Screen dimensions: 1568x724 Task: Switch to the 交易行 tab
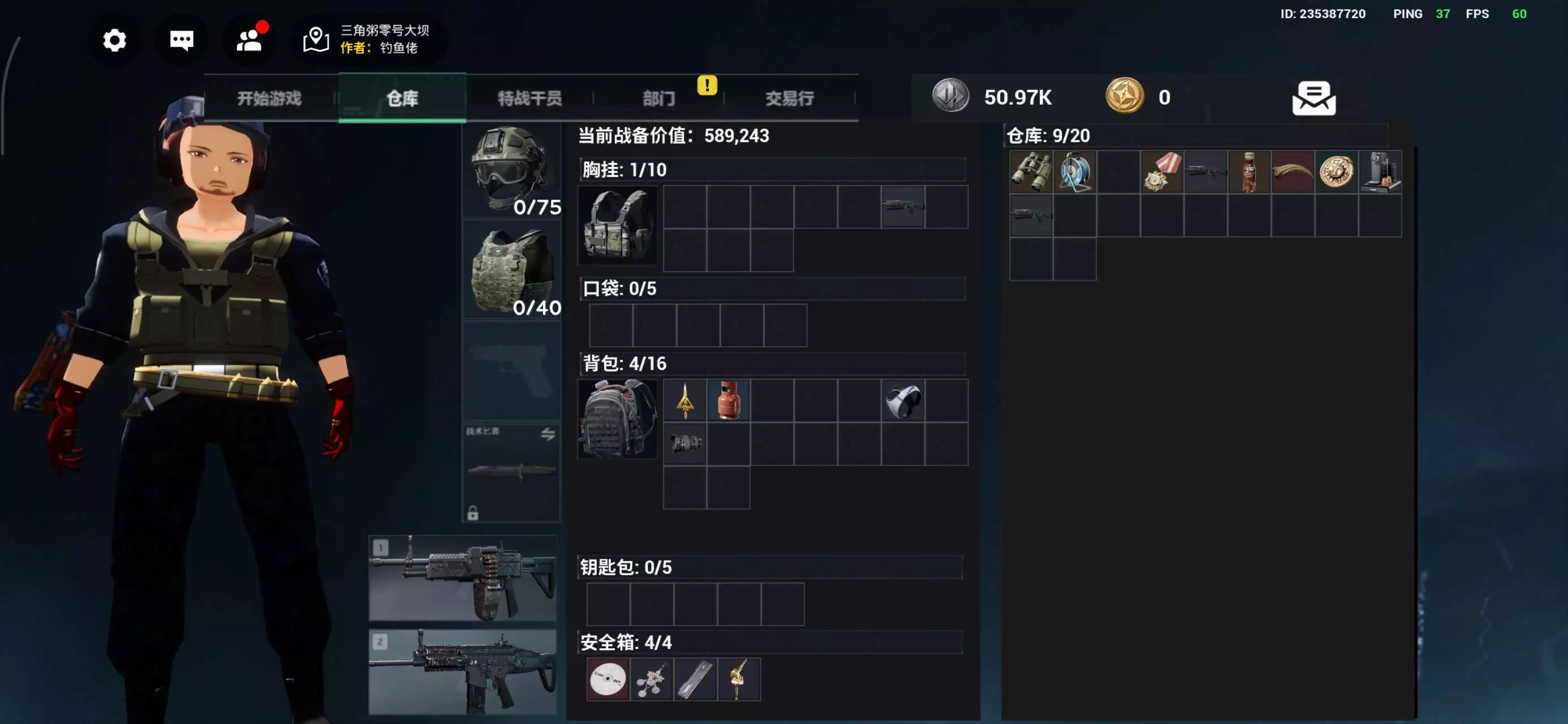[790, 98]
